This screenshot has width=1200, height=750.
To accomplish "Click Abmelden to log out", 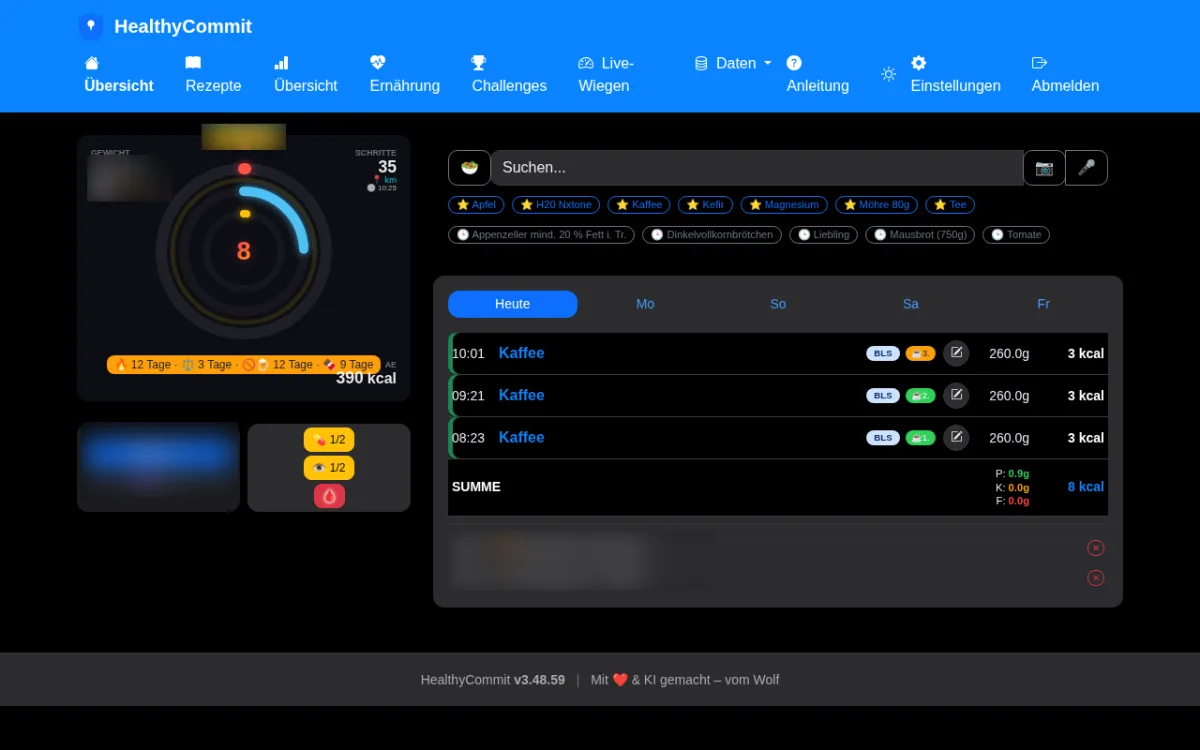I will [1065, 74].
